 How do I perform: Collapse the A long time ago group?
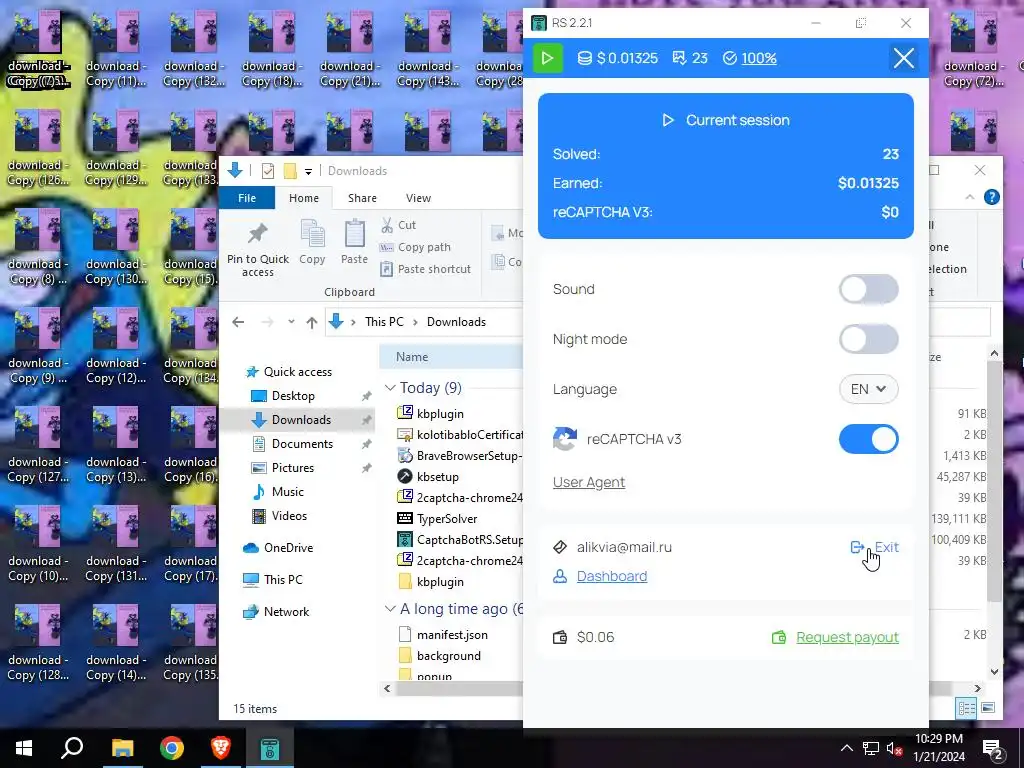pyautogui.click(x=390, y=609)
